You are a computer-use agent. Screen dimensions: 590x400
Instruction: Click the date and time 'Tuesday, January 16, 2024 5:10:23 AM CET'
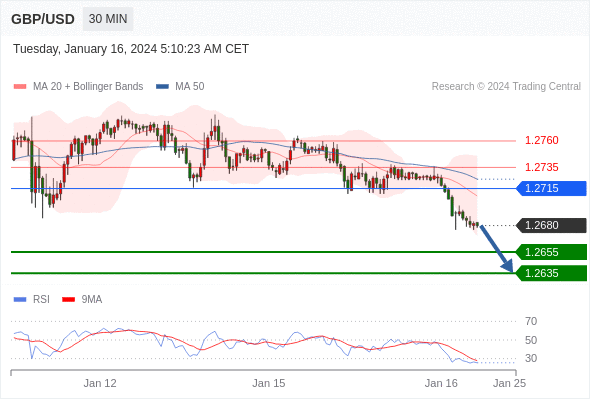click(x=131, y=49)
